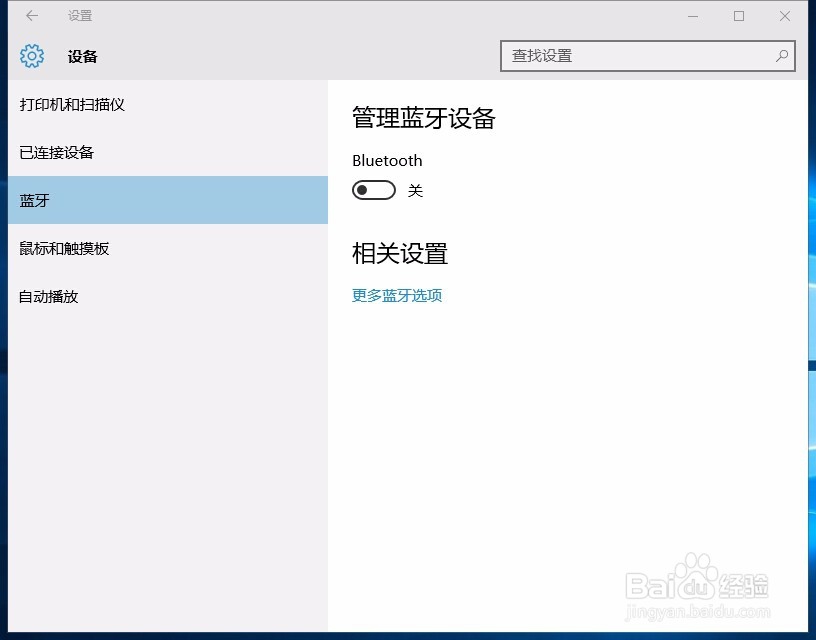816x640 pixels.
Task: Select 已连接设备 in the sidebar
Action: [x=168, y=152]
